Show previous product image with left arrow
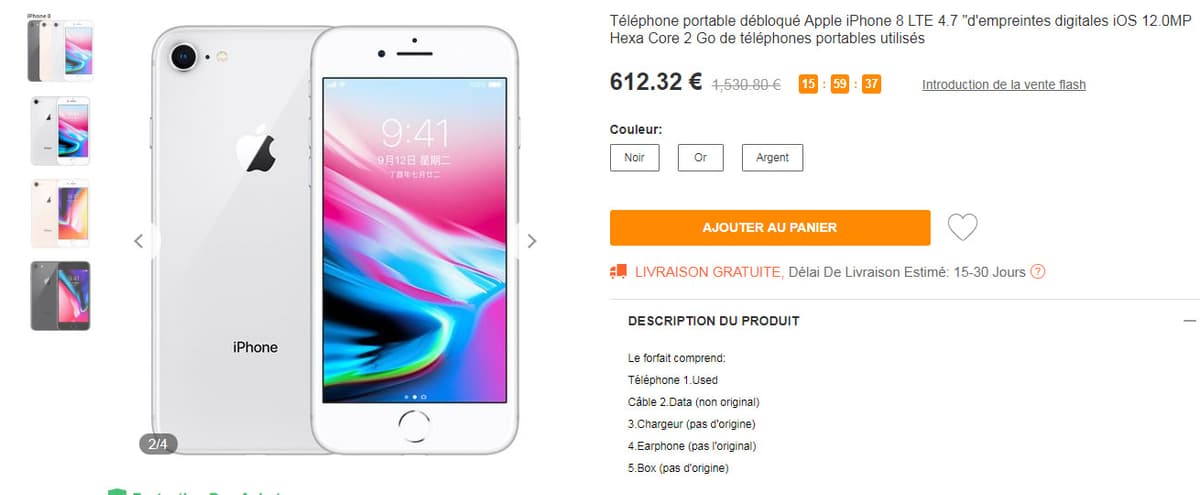This screenshot has height=495, width=1200. tap(139, 240)
